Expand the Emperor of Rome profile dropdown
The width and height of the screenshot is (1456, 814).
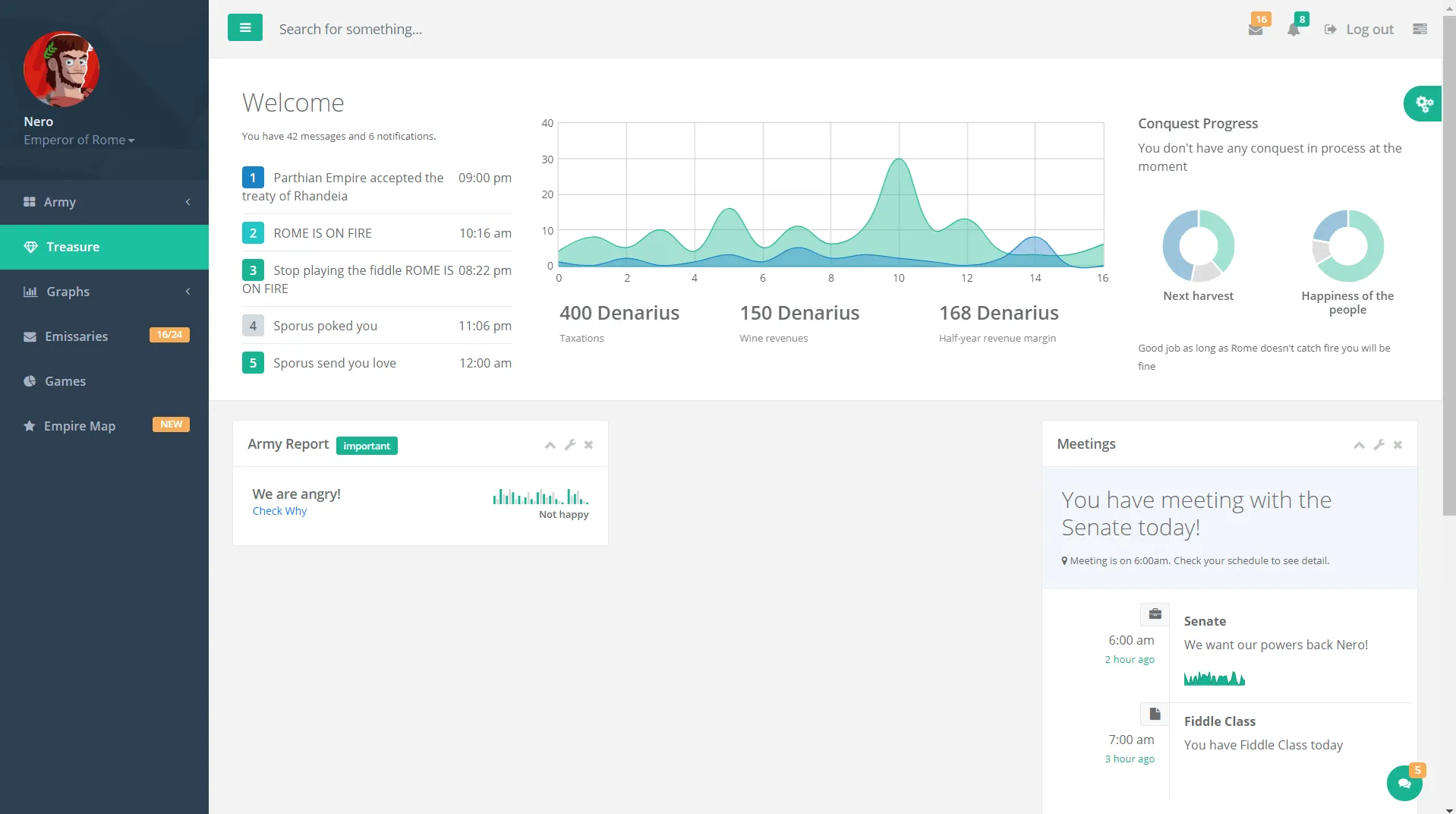[79, 140]
